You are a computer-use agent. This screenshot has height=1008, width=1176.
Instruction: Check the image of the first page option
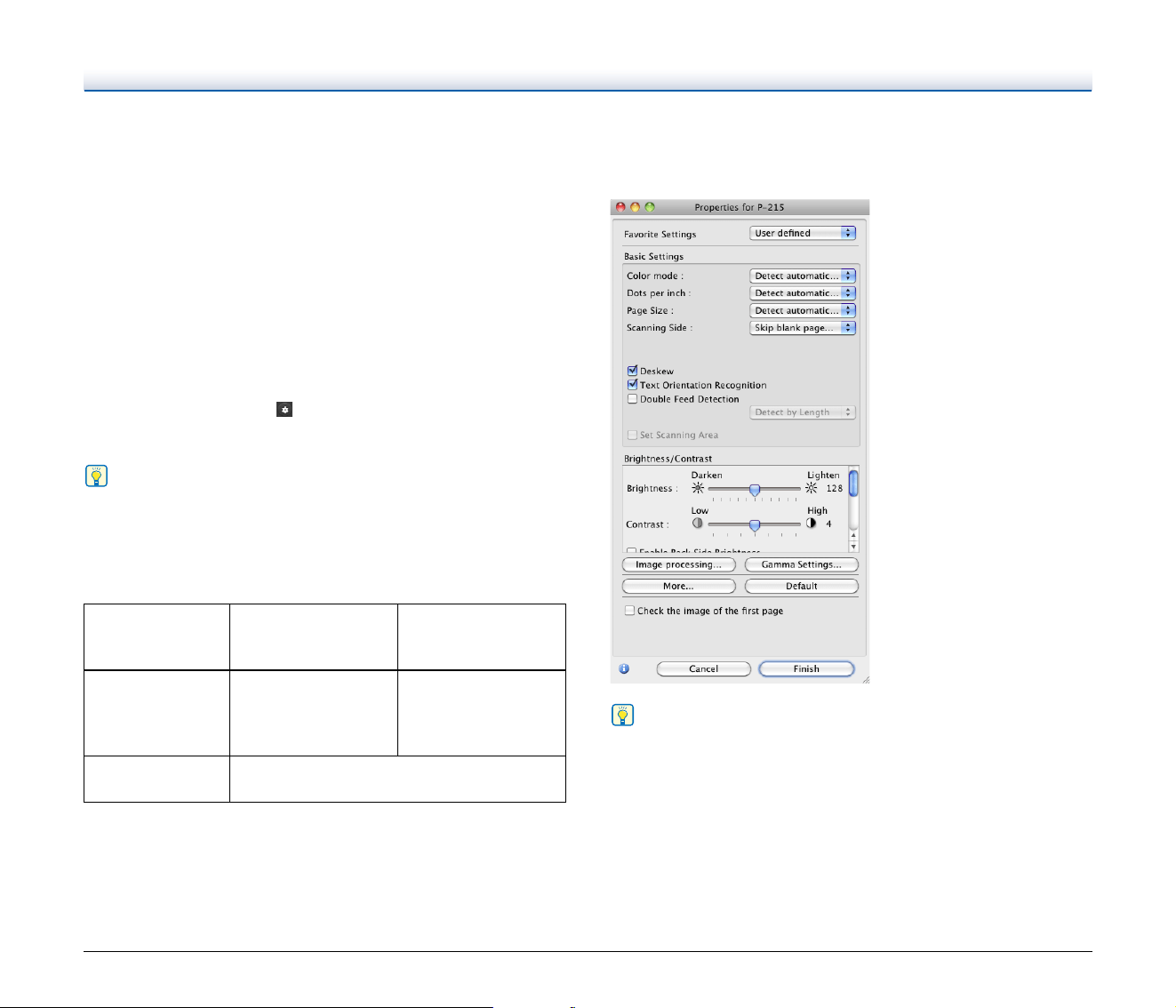(630, 611)
